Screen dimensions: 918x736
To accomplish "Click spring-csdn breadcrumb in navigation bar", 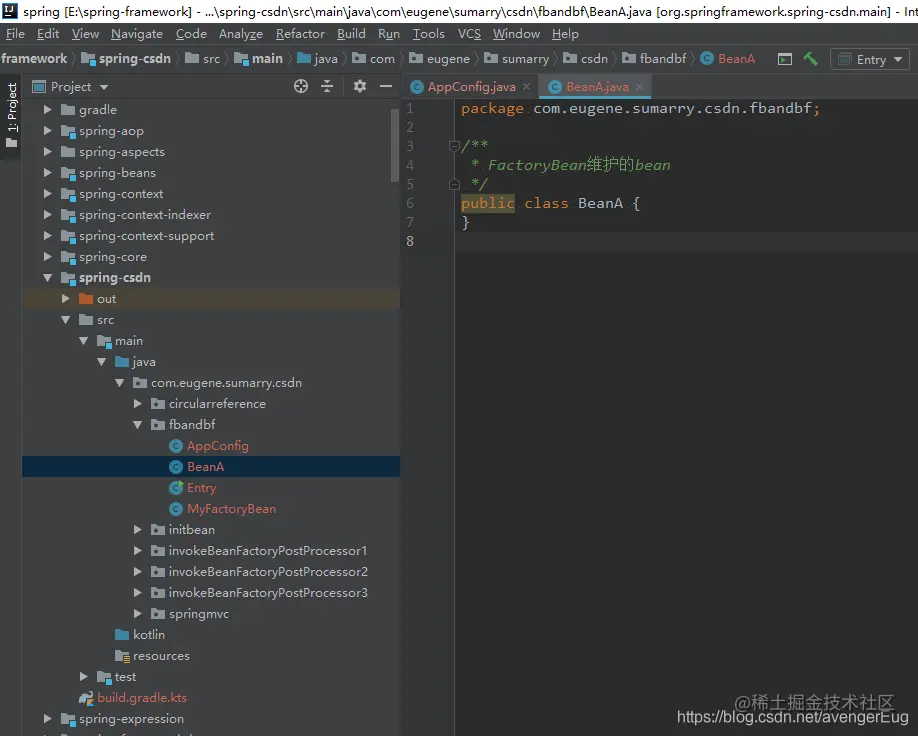I will tap(126, 59).
